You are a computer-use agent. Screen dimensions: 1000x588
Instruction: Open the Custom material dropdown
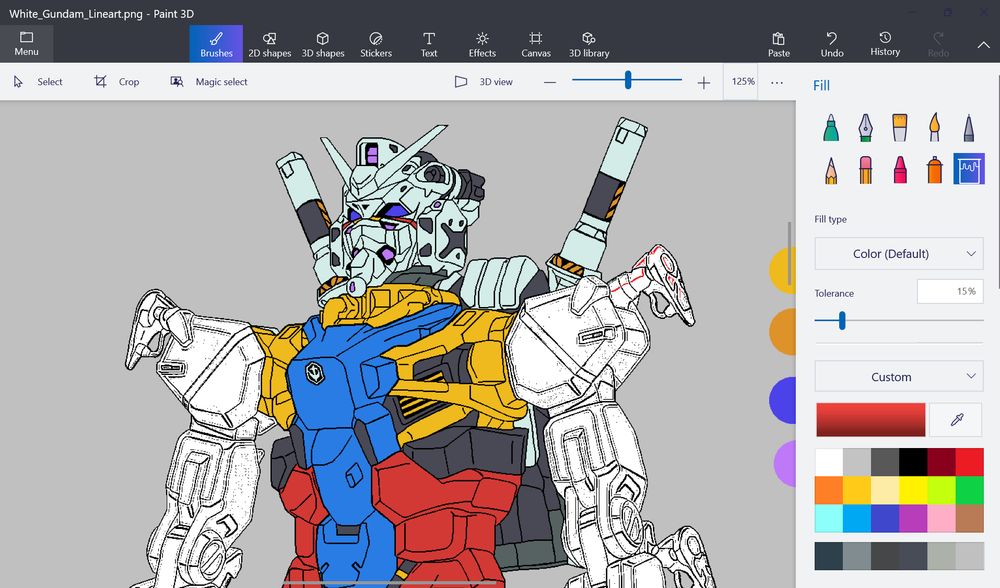pyautogui.click(x=899, y=377)
